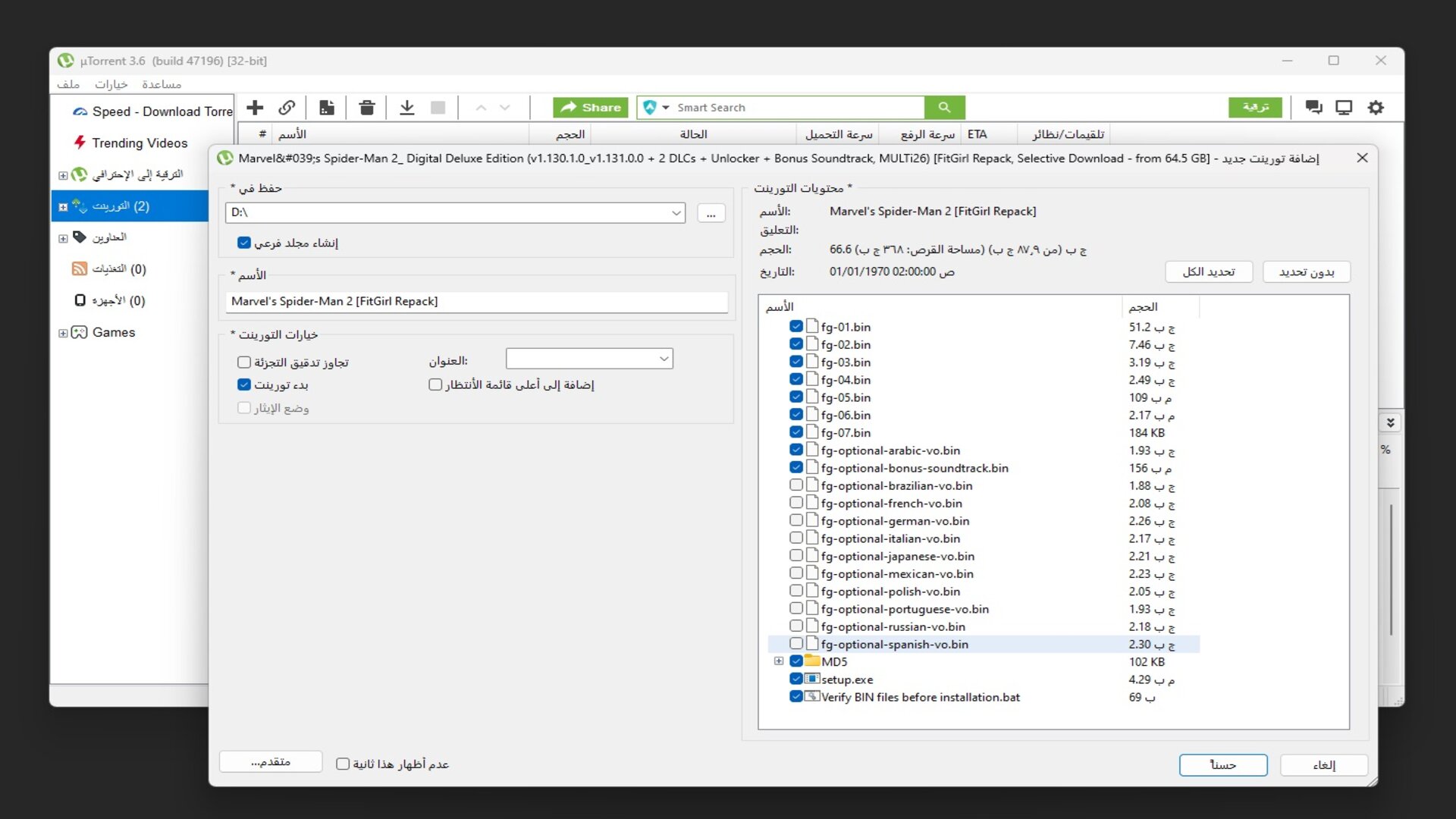The height and width of the screenshot is (819, 1456).
Task: Open the مساعدة (Help) menu
Action: [x=162, y=84]
